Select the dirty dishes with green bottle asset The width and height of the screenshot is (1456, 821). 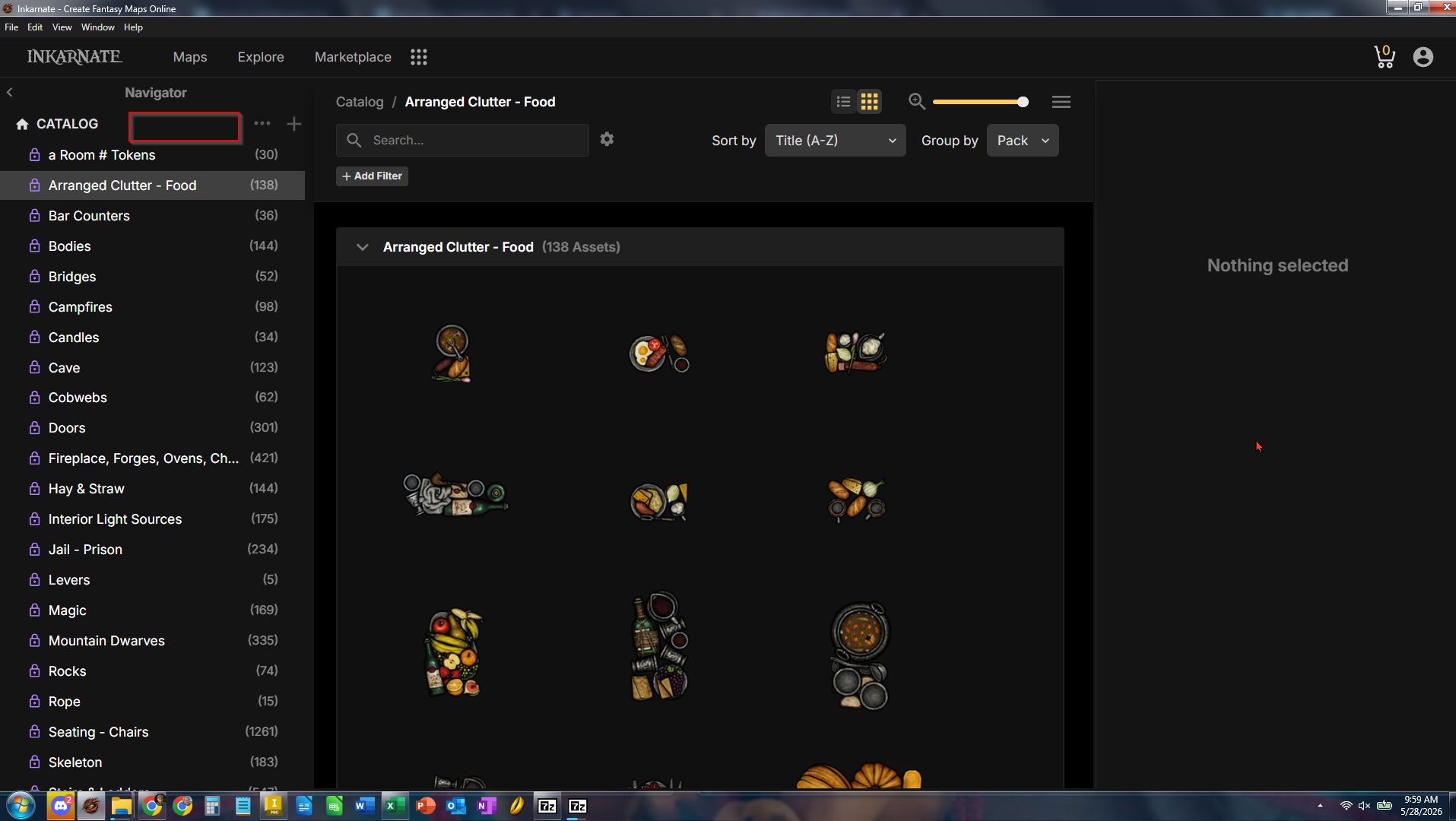click(455, 495)
